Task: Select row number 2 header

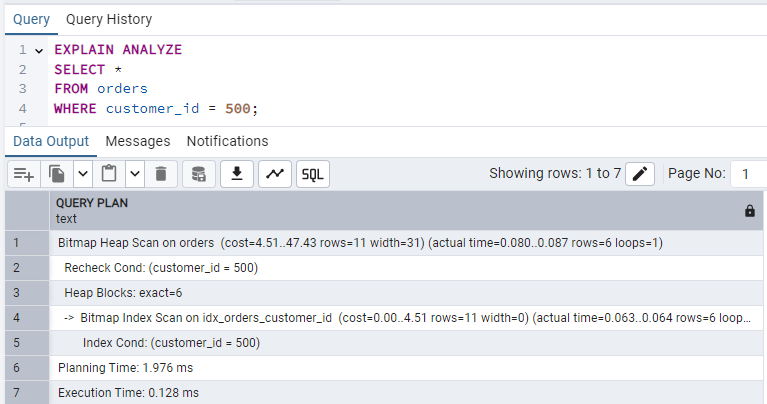Action: pos(27,268)
